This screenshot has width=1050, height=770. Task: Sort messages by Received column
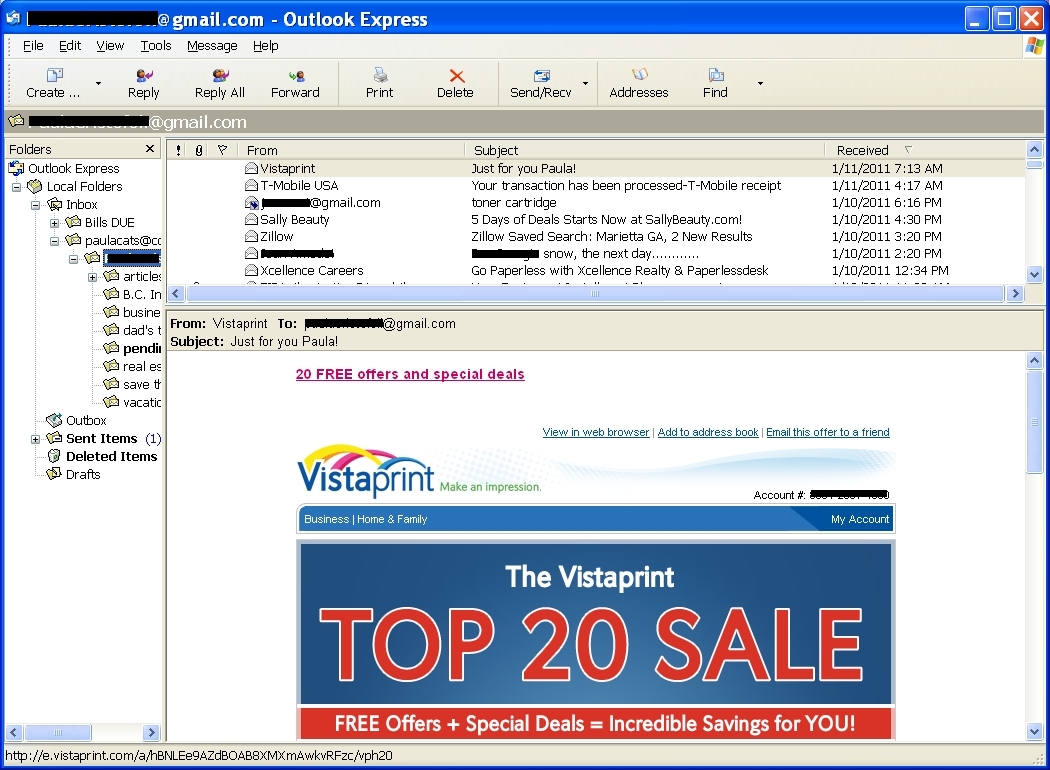tap(924, 150)
